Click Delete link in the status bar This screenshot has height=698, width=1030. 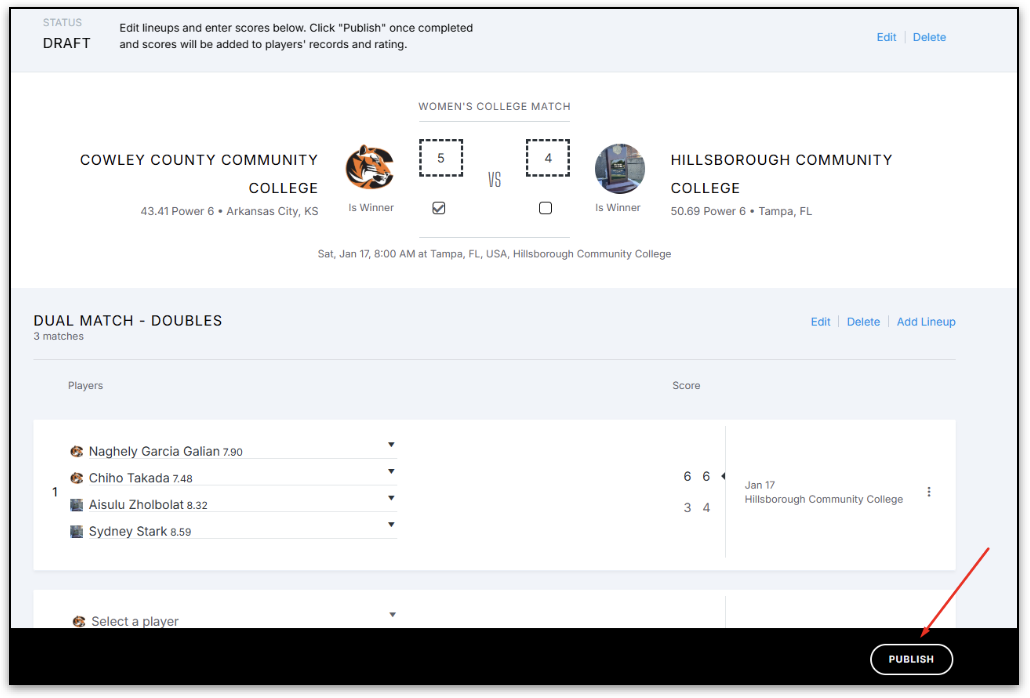[929, 37]
